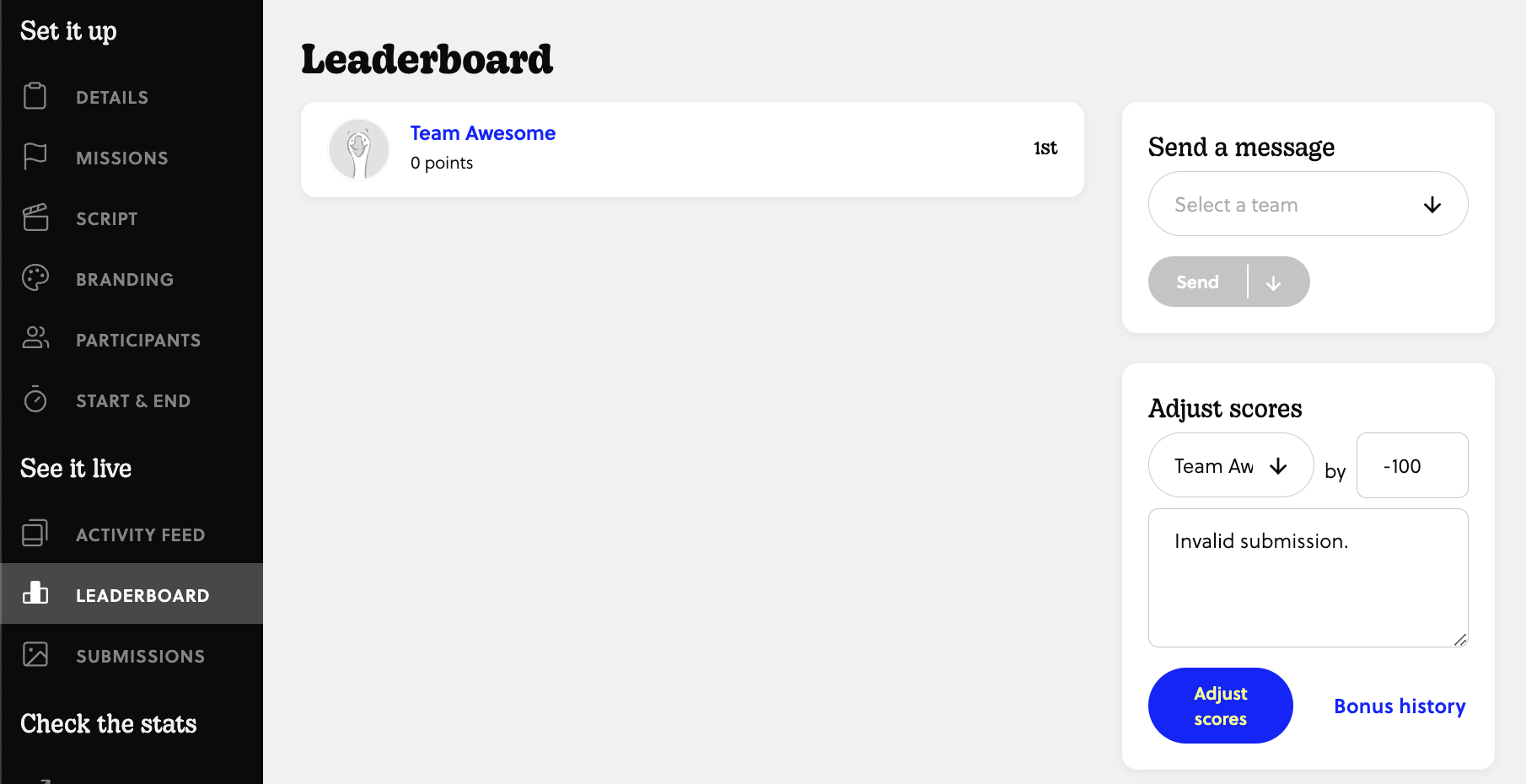Select the Details clipboard icon

click(35, 96)
